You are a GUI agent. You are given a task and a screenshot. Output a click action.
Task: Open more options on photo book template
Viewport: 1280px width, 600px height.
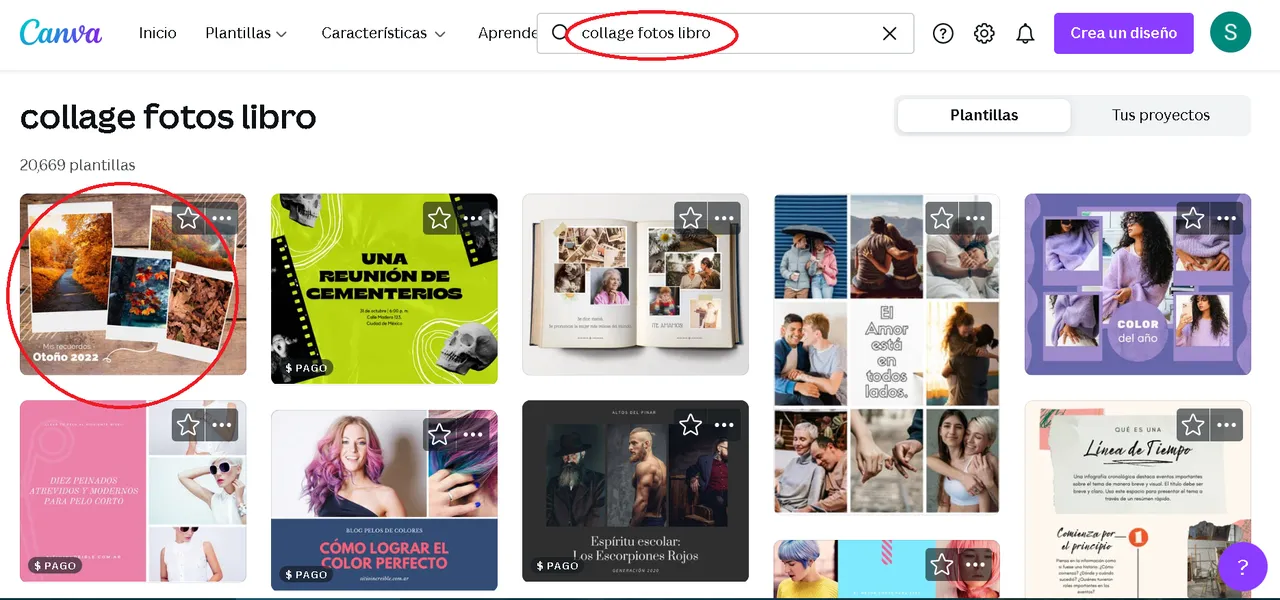tap(724, 218)
